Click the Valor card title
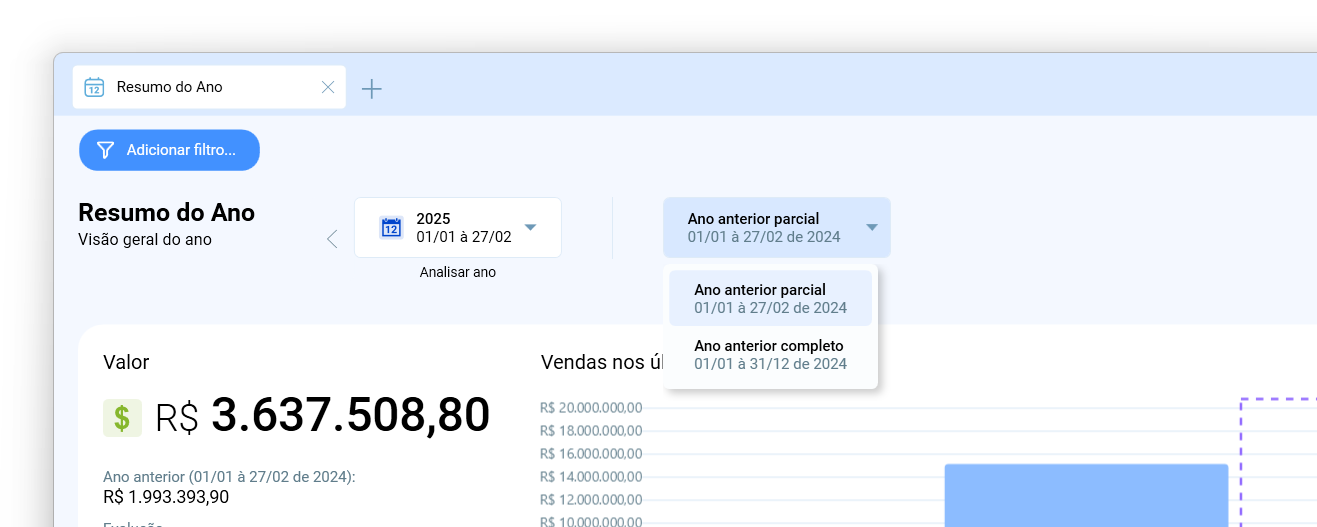Viewport: 1317px width, 527px height. (x=126, y=362)
